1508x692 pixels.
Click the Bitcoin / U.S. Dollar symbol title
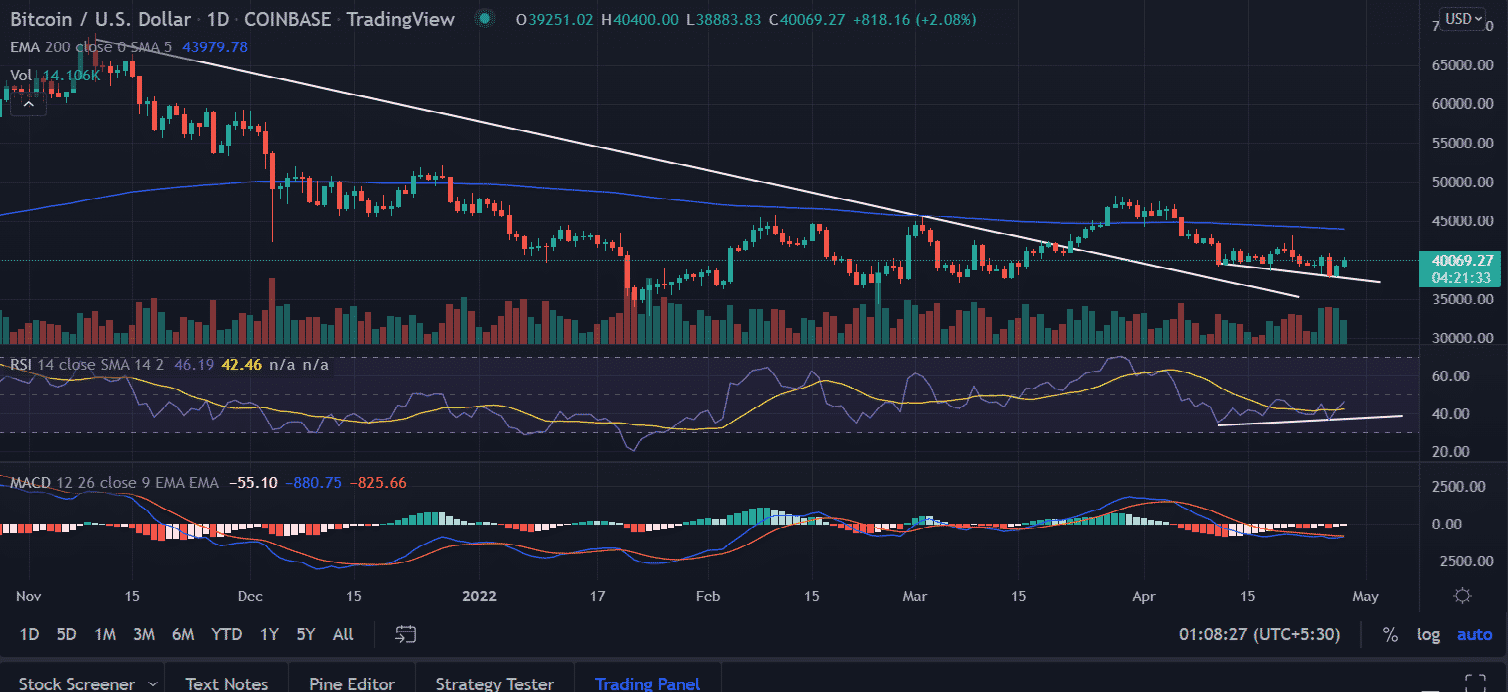coord(98,19)
